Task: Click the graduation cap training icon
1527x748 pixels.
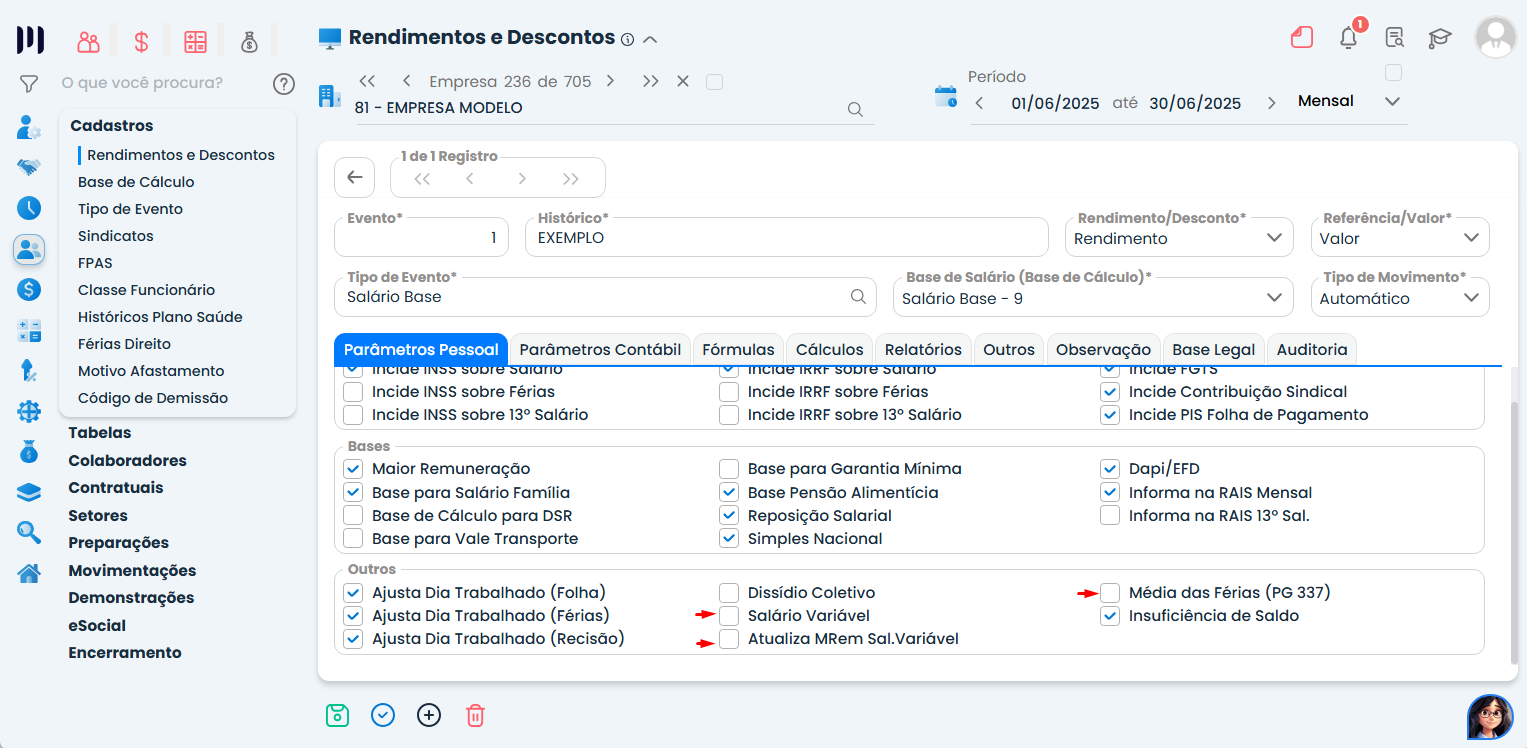Action: click(x=1439, y=38)
